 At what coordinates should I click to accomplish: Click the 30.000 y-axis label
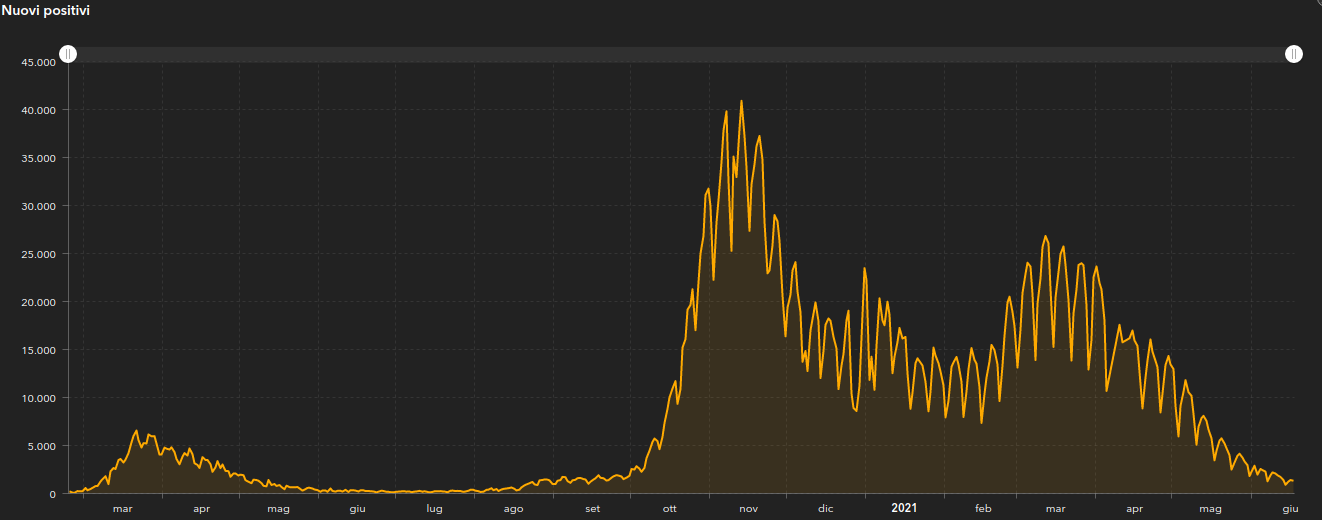38,206
